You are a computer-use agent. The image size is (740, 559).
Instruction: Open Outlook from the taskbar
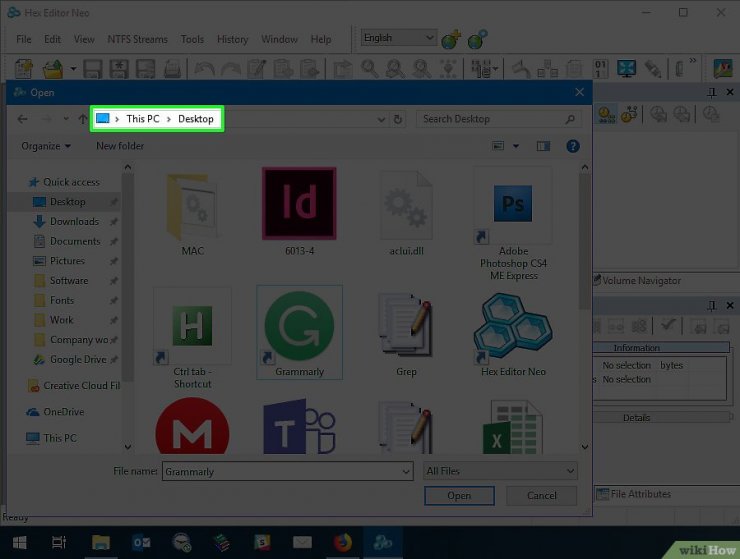point(141,543)
